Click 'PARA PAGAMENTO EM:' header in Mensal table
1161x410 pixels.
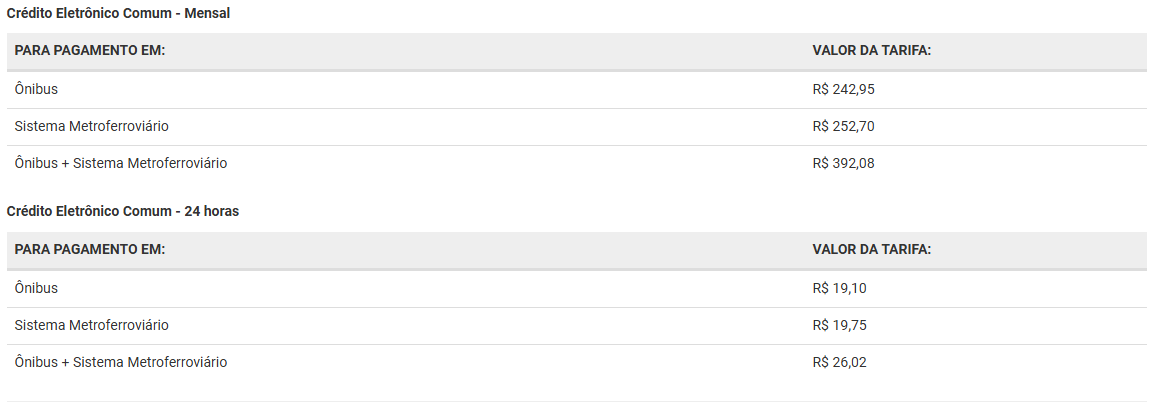pyautogui.click(x=90, y=50)
